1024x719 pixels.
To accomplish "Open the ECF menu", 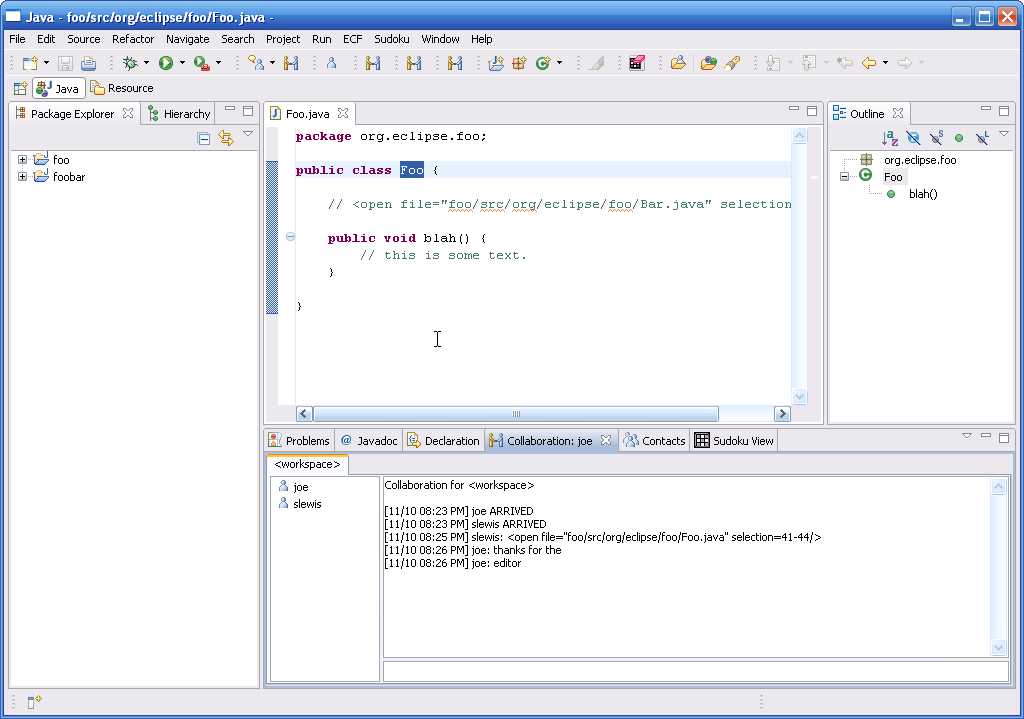I will pyautogui.click(x=353, y=39).
